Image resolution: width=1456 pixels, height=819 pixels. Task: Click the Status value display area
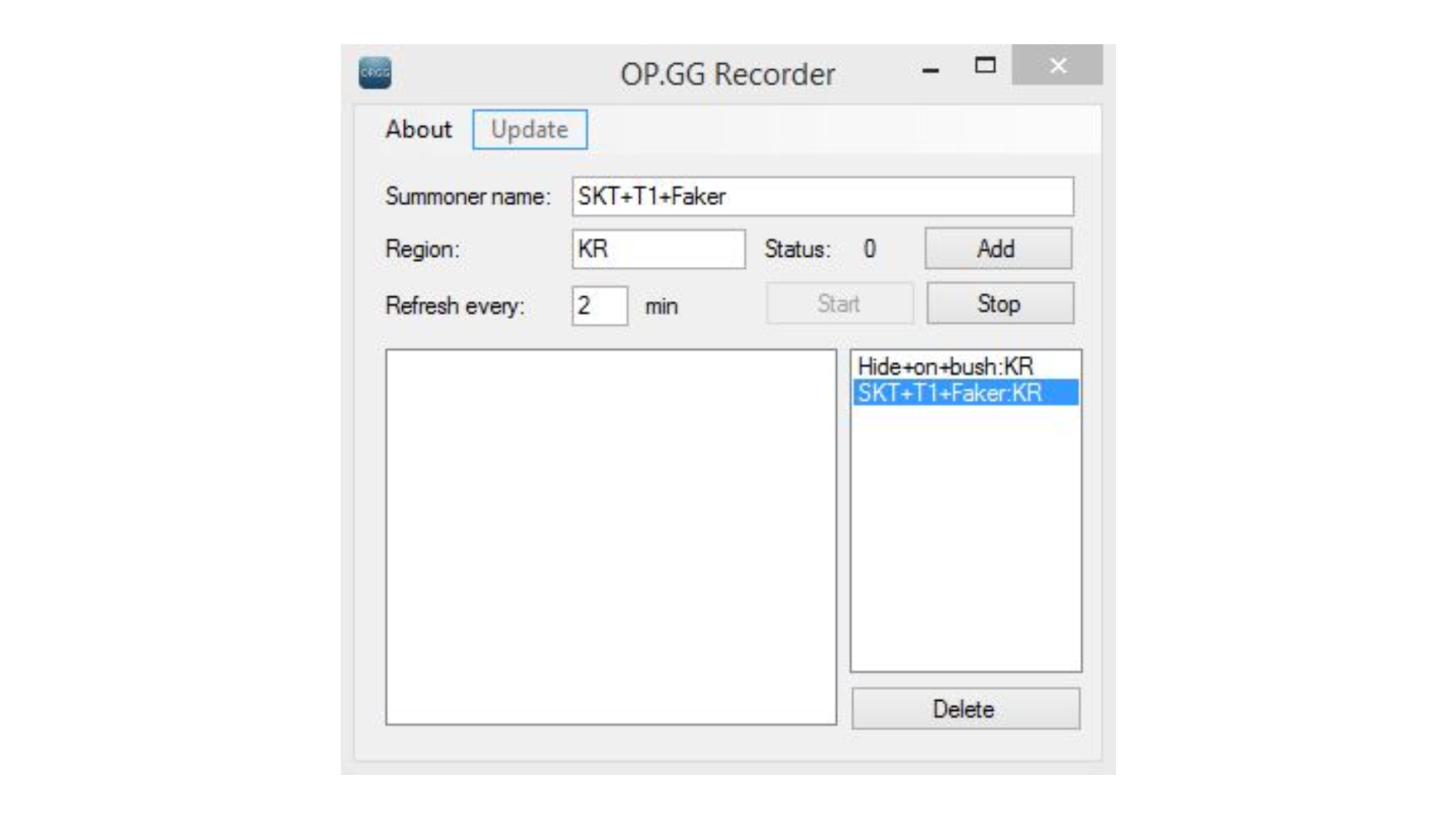[868, 249]
